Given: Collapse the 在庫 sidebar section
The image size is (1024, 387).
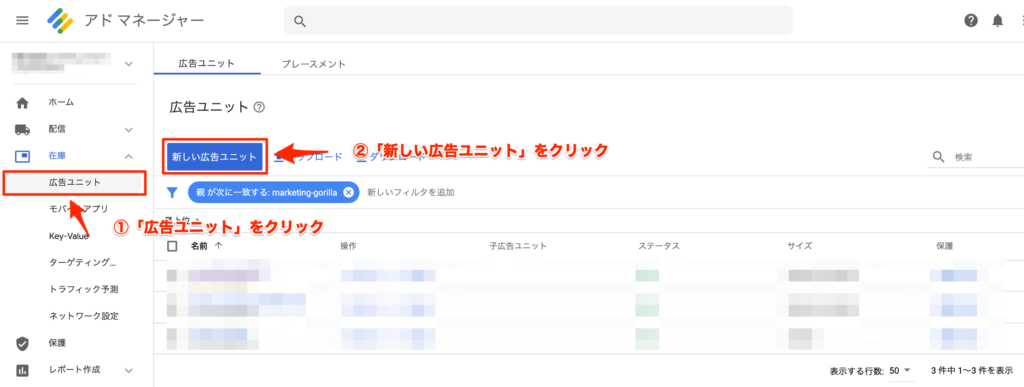Looking at the screenshot, I should point(129,156).
